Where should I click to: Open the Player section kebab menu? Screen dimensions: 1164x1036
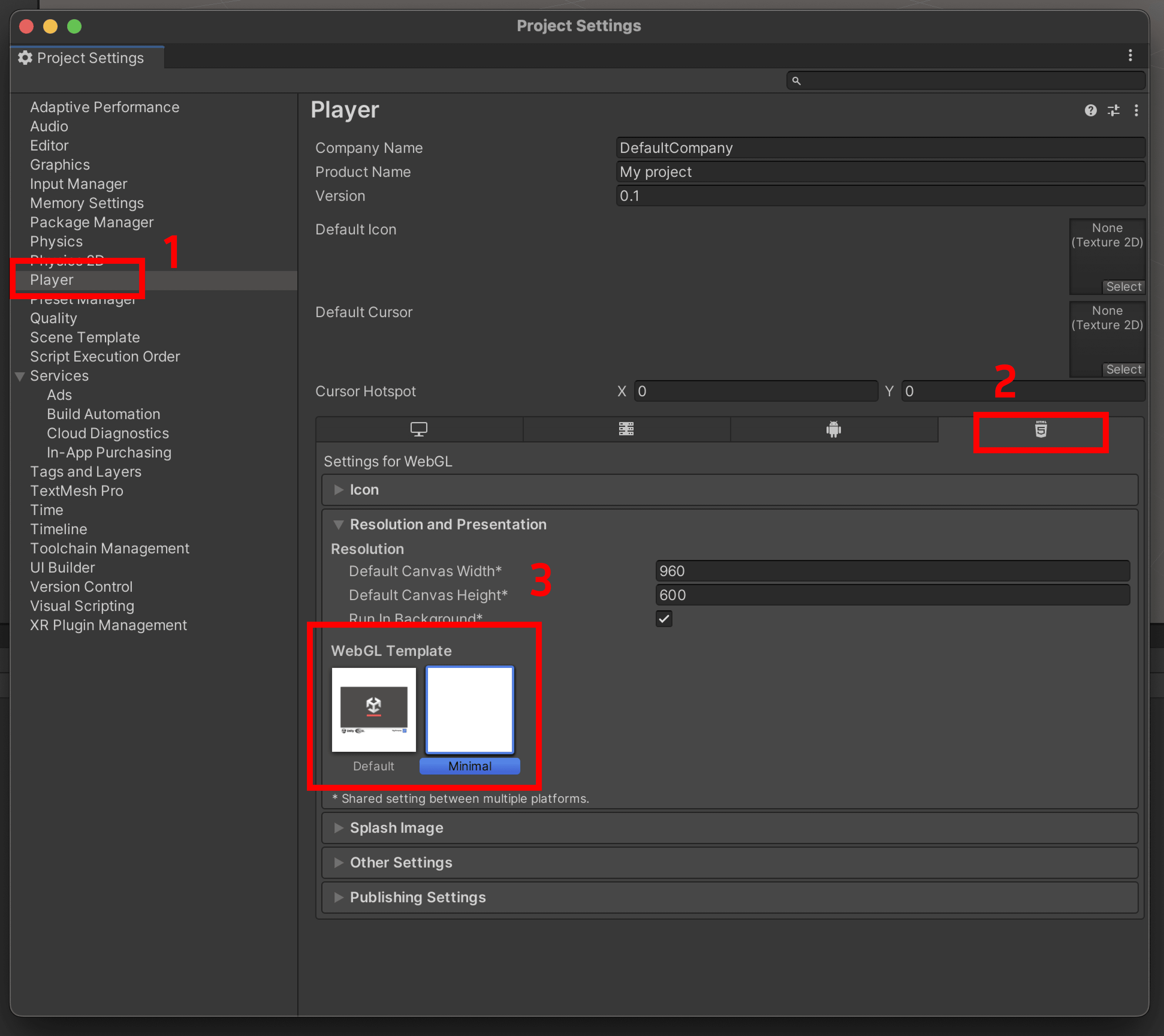tap(1136, 110)
